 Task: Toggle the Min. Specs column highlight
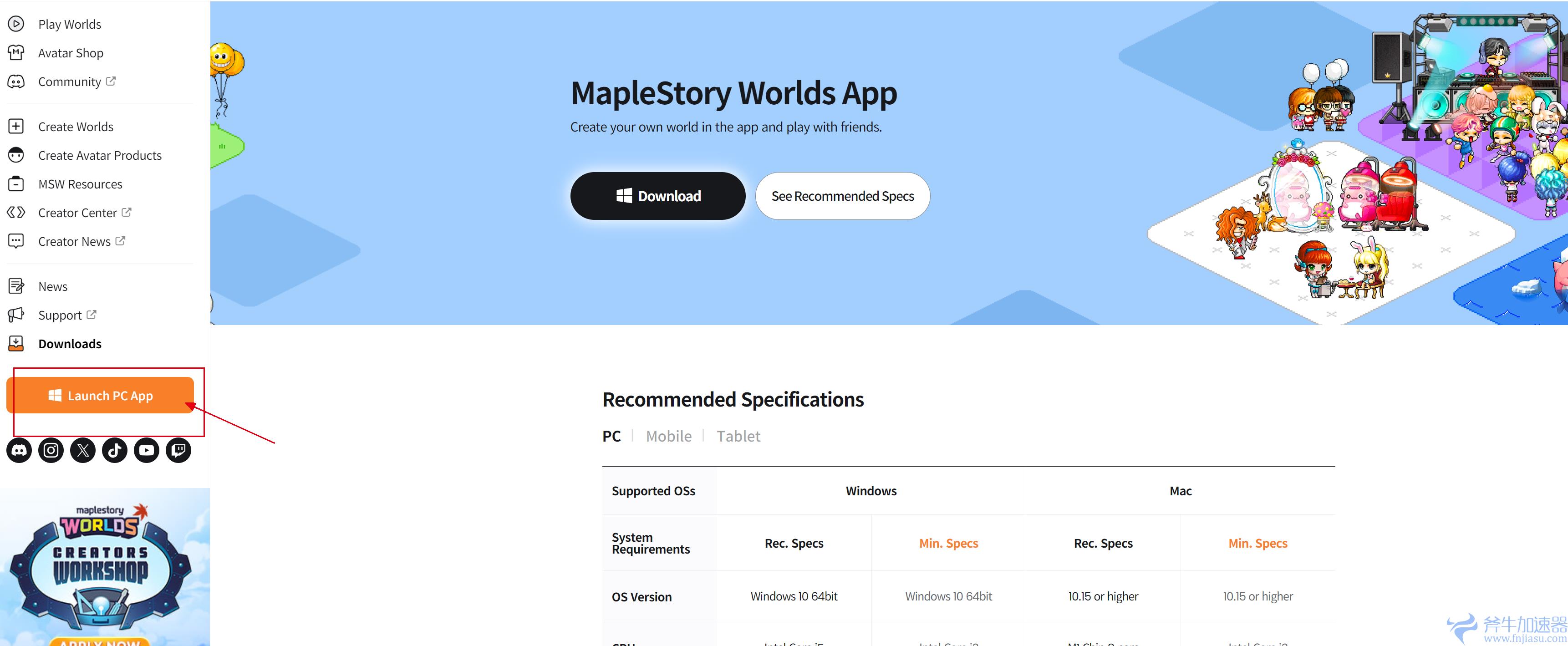tap(947, 543)
